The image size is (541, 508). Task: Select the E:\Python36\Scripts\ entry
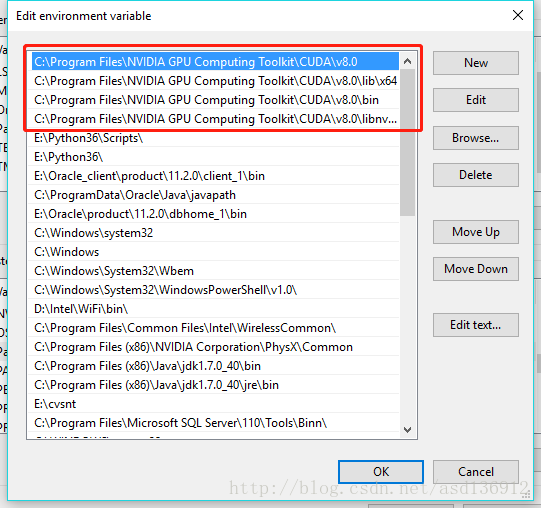coord(214,138)
